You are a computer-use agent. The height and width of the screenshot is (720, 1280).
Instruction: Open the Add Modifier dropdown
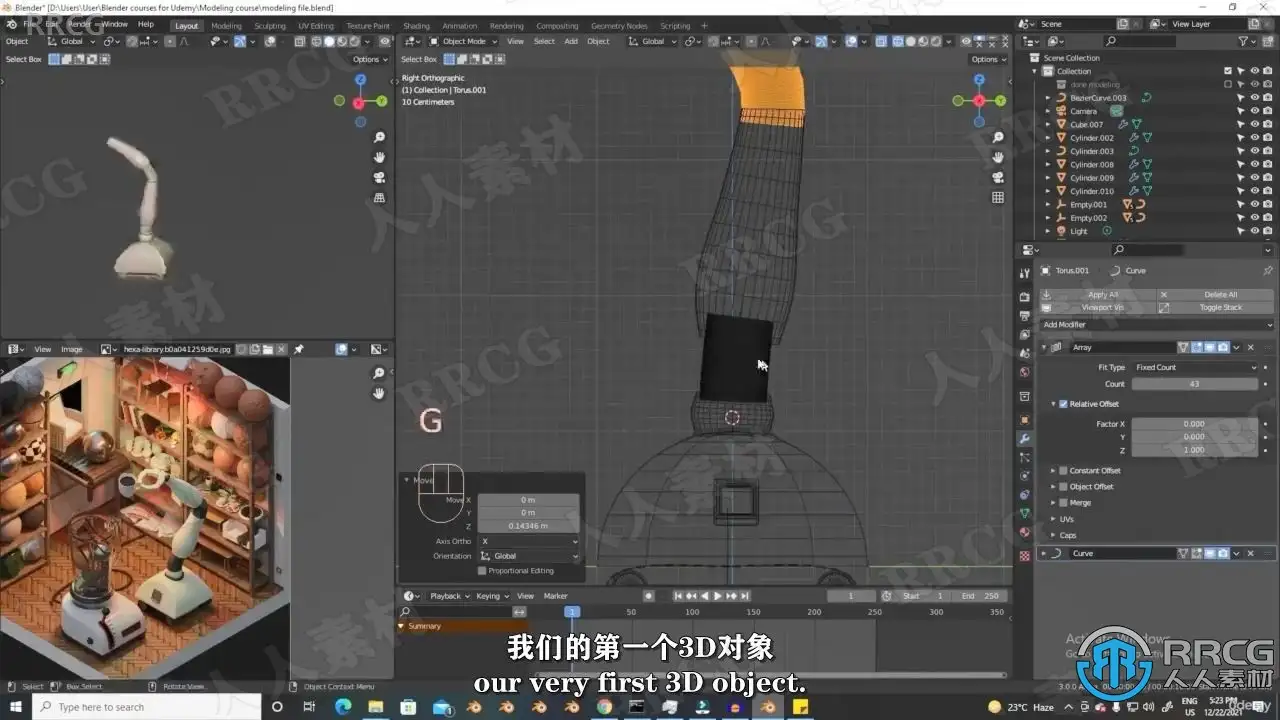pyautogui.click(x=1157, y=325)
